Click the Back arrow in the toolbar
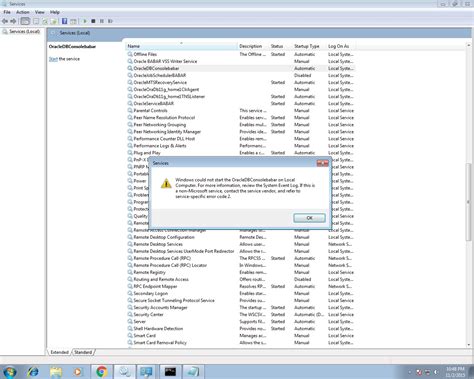The width and height of the screenshot is (474, 379). click(x=5, y=21)
